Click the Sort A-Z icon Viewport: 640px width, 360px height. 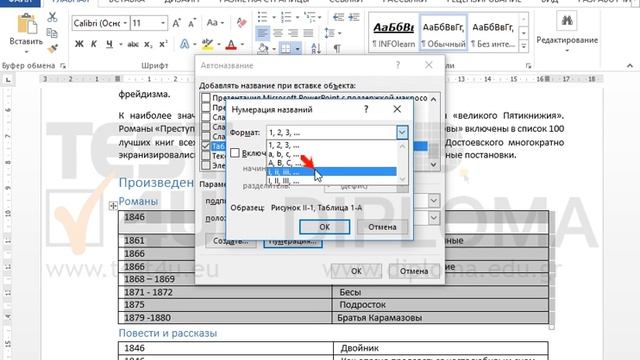tap(316, 49)
